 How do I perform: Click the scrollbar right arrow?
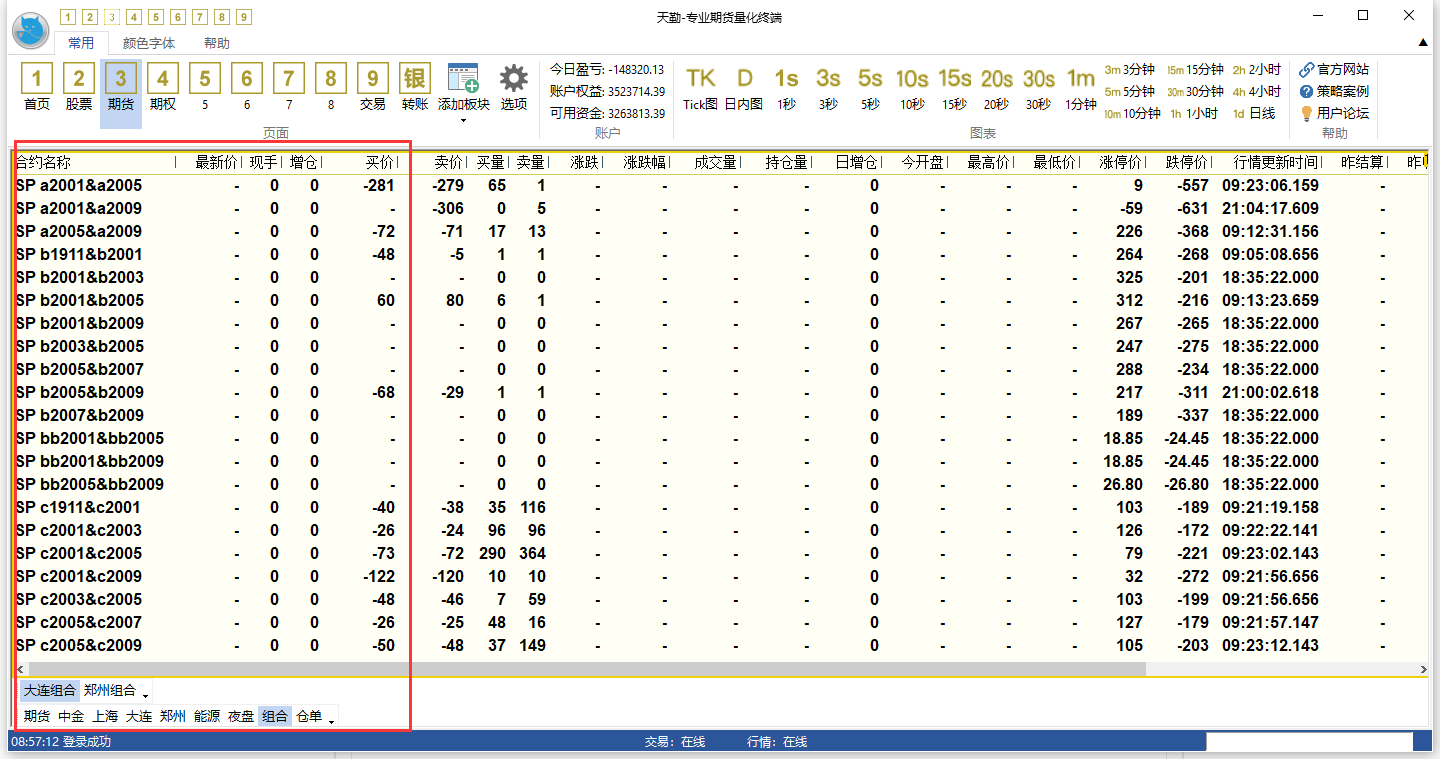pyautogui.click(x=1423, y=669)
